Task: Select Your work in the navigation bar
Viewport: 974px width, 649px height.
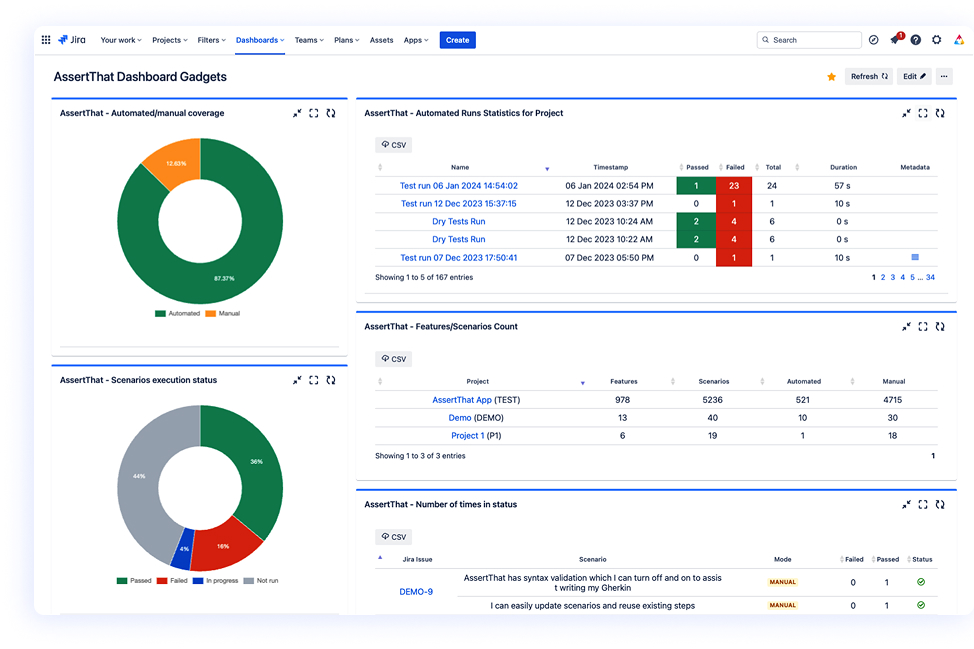Action: [x=120, y=40]
